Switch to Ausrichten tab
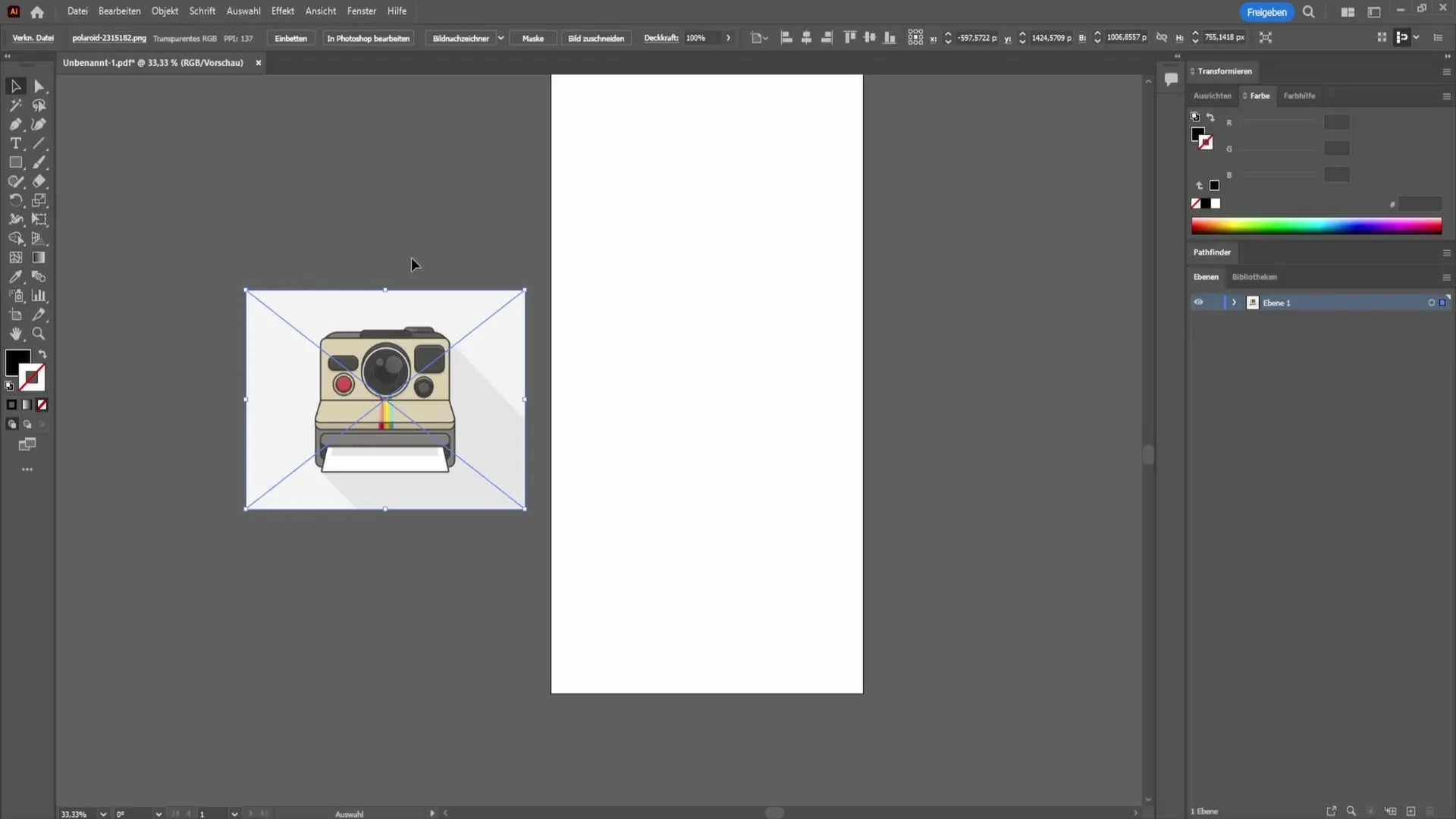The height and width of the screenshot is (819, 1456). pyautogui.click(x=1212, y=96)
